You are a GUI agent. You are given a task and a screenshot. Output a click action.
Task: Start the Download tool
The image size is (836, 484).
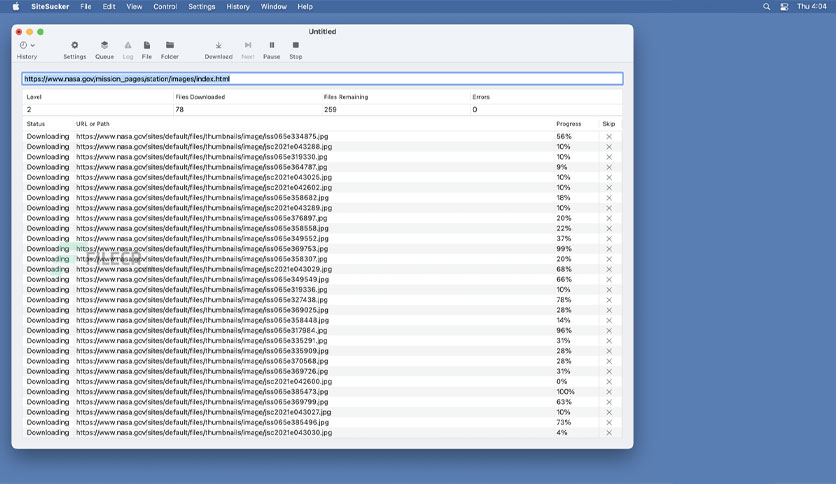(x=219, y=50)
